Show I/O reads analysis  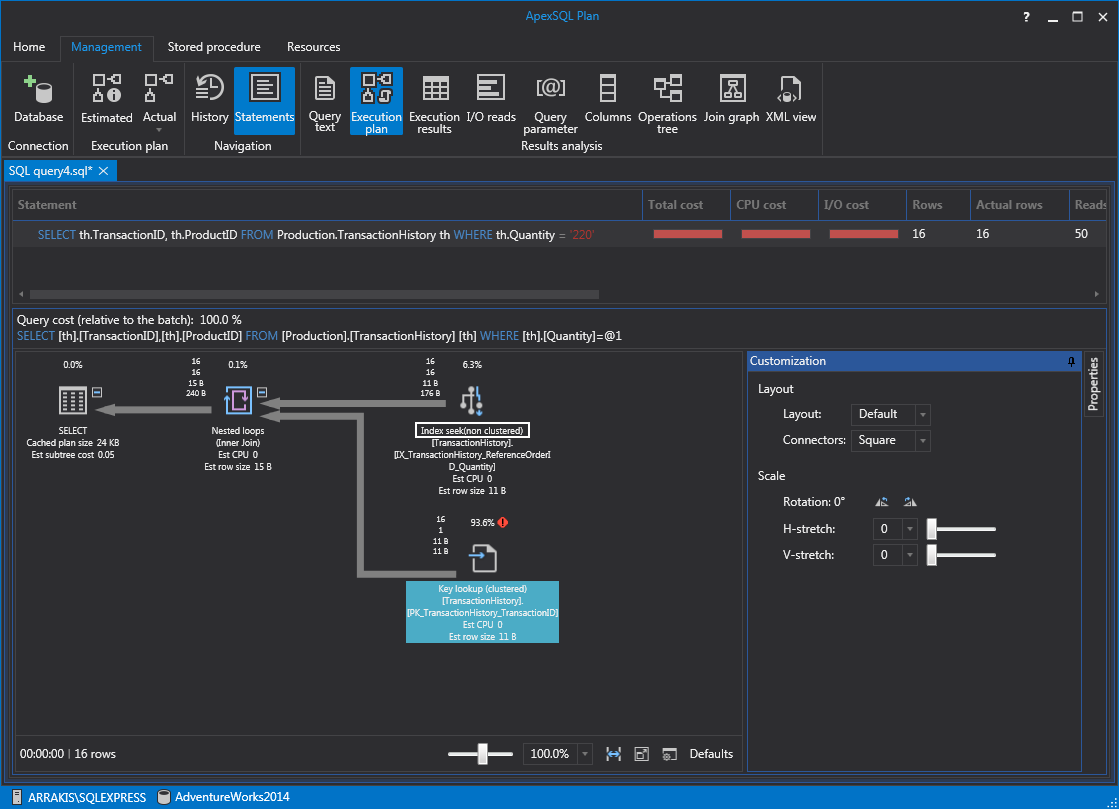point(491,98)
